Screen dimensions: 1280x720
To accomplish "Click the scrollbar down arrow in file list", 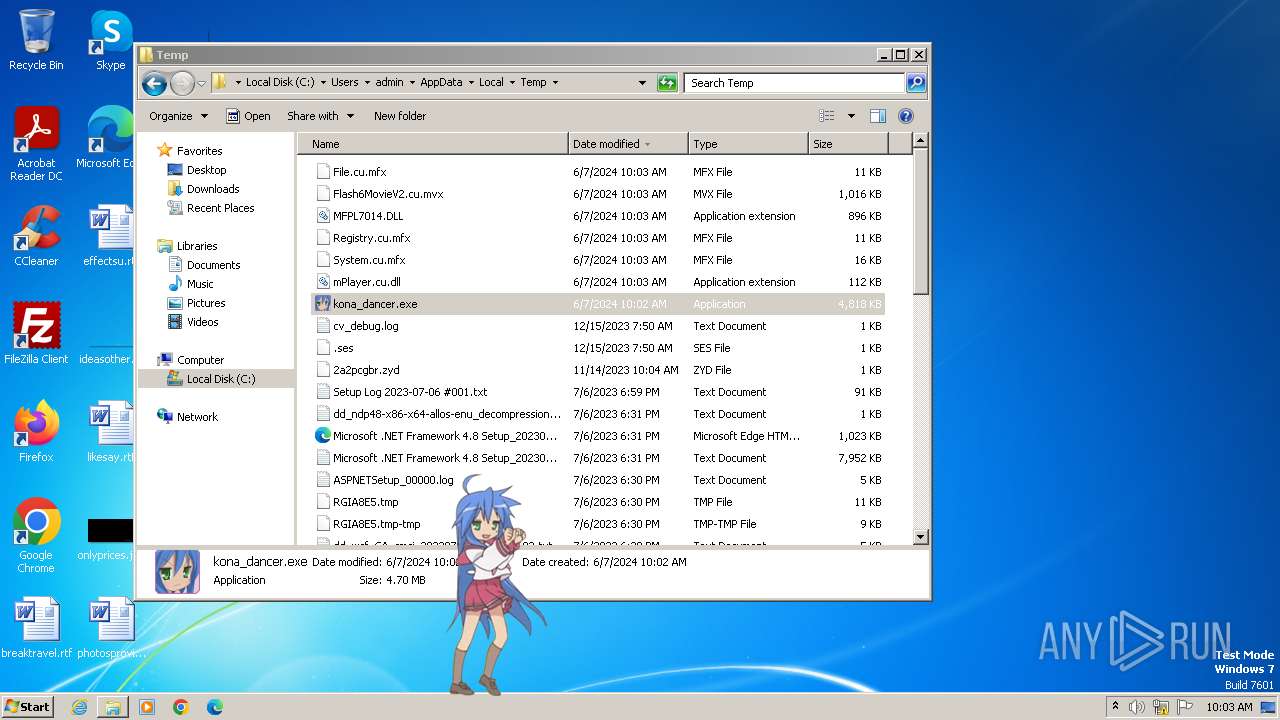I will tap(921, 537).
